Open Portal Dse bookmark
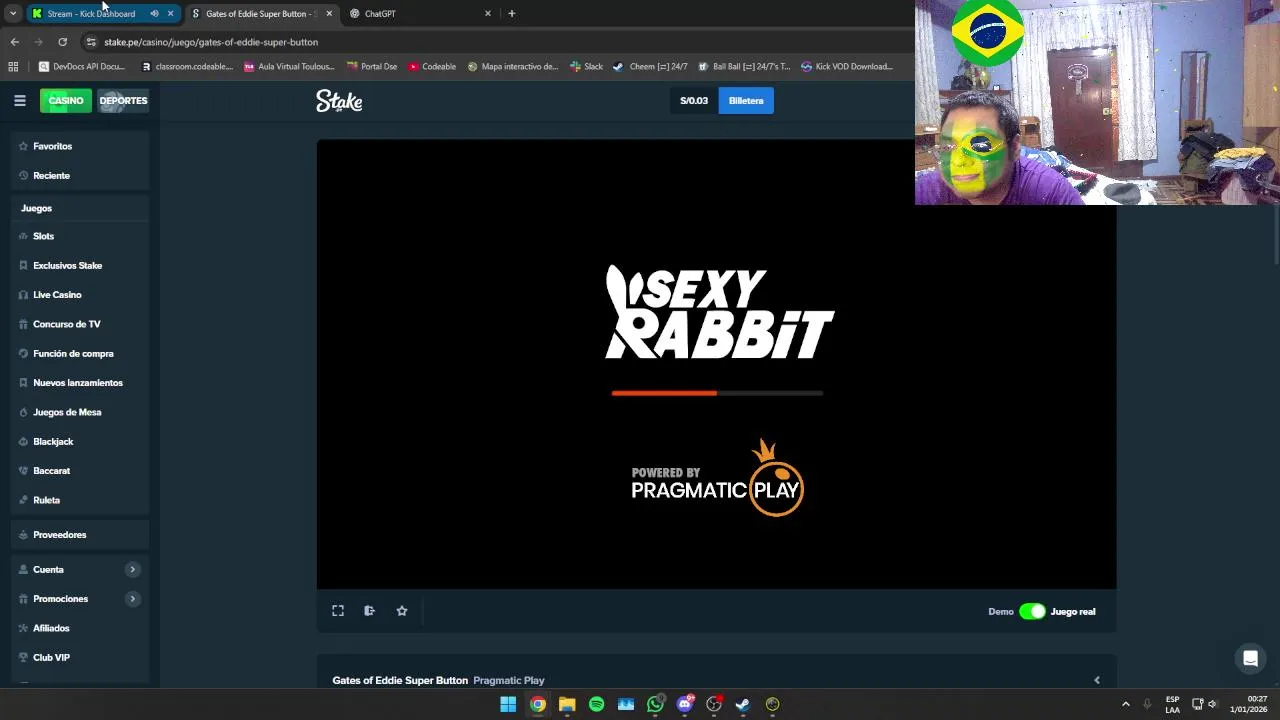Screen dimensions: 1280x720 [x=371, y=67]
